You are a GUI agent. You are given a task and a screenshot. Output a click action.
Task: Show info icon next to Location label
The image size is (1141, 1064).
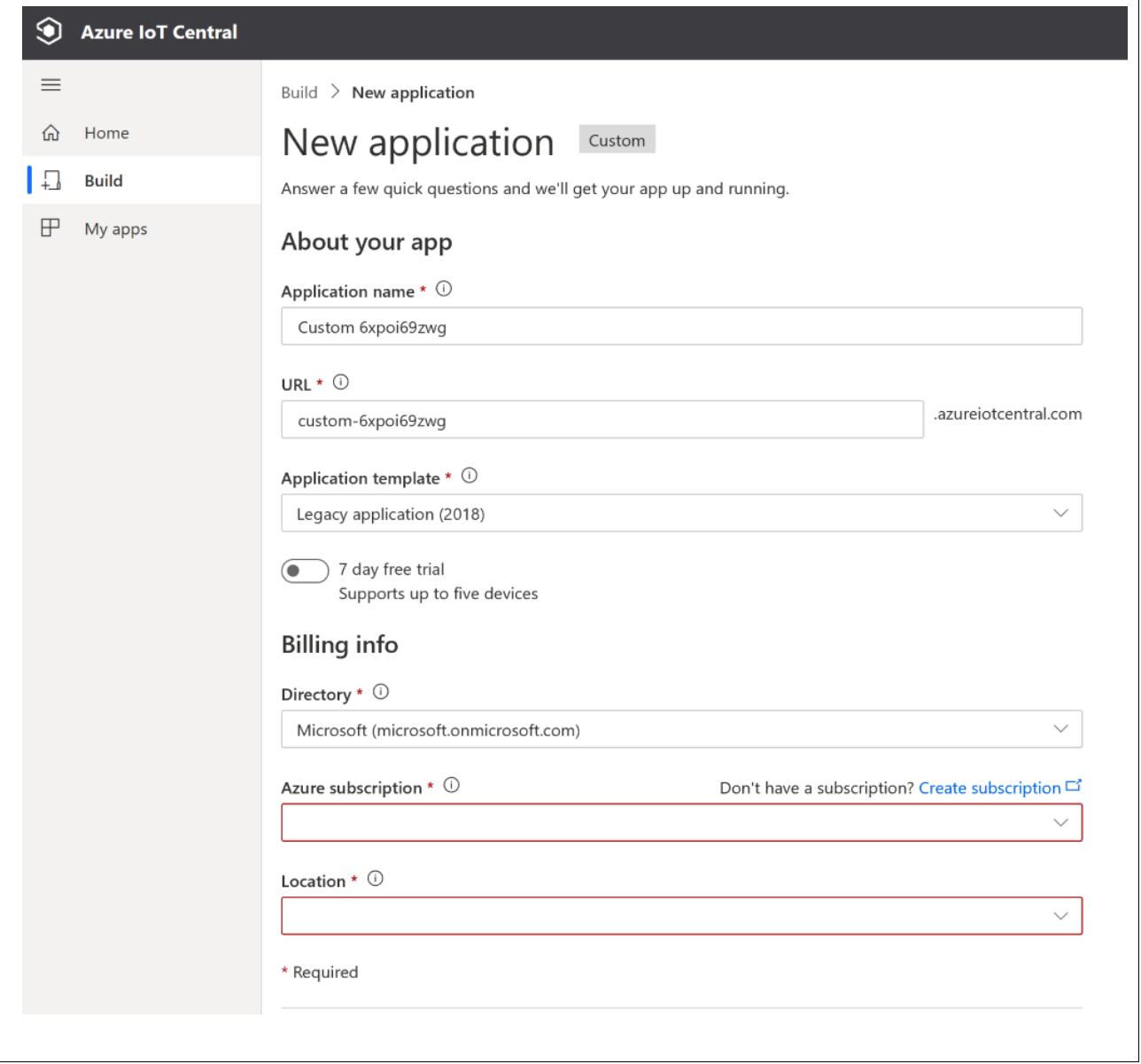[376, 879]
